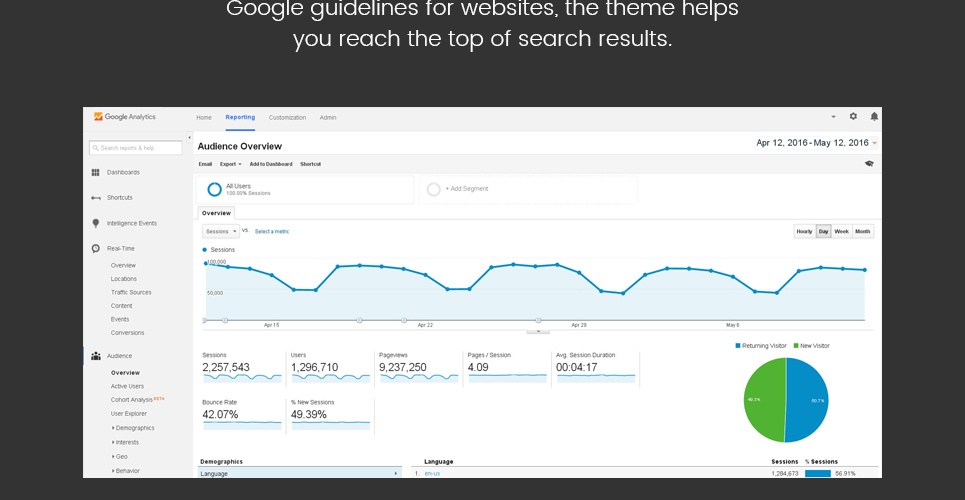965x500 pixels.
Task: Collapse the sidebar with arrow toggle
Action: (x=190, y=137)
